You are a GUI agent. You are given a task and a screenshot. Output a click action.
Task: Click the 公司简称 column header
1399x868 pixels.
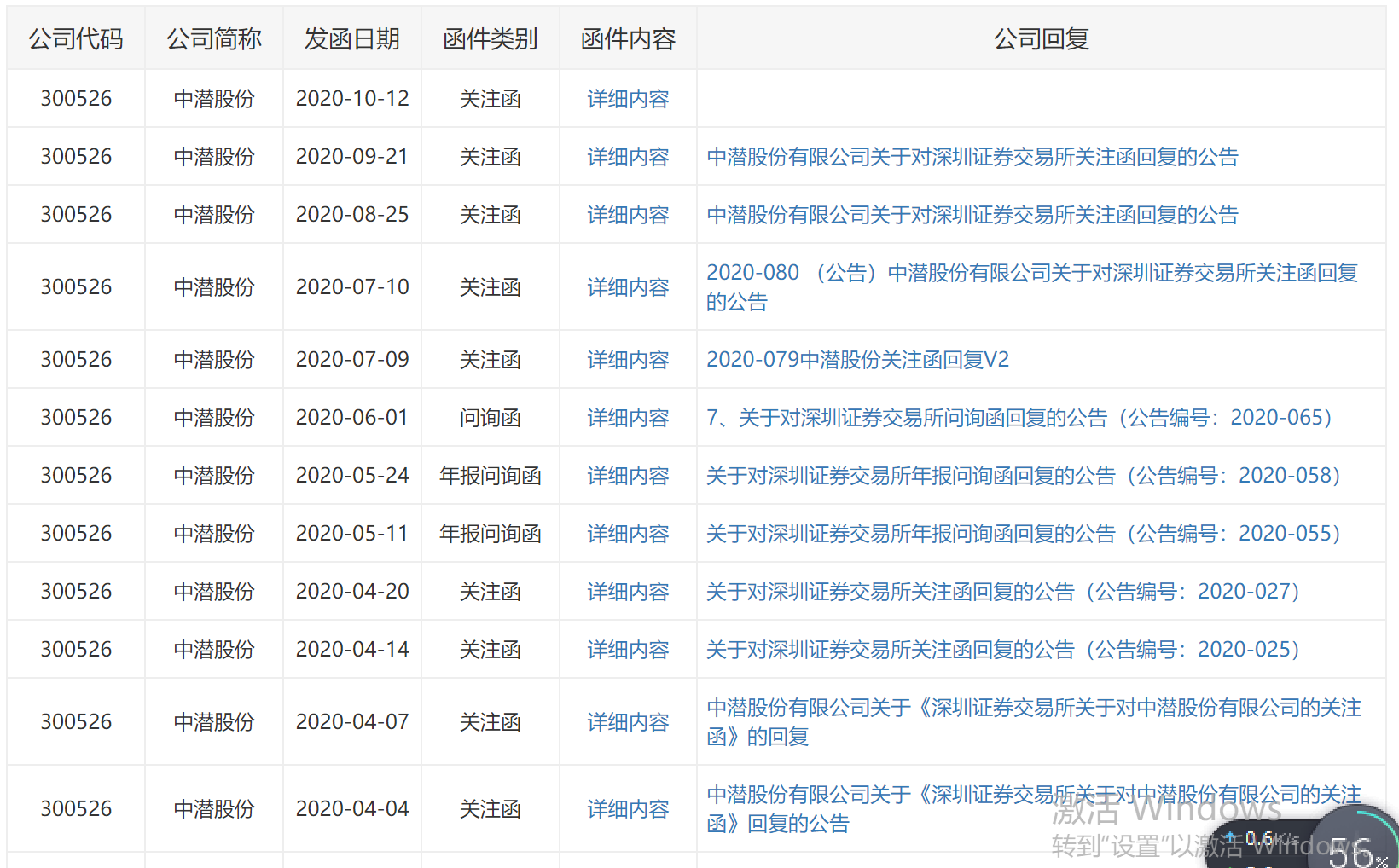click(214, 39)
